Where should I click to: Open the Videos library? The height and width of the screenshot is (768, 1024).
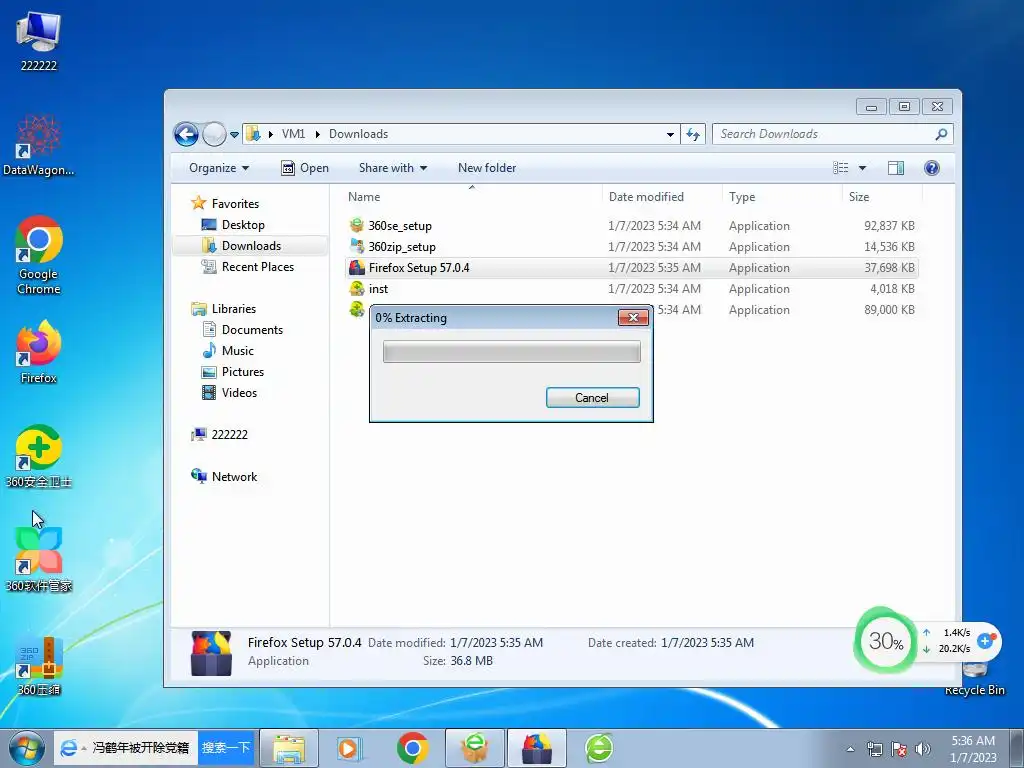coord(229,392)
